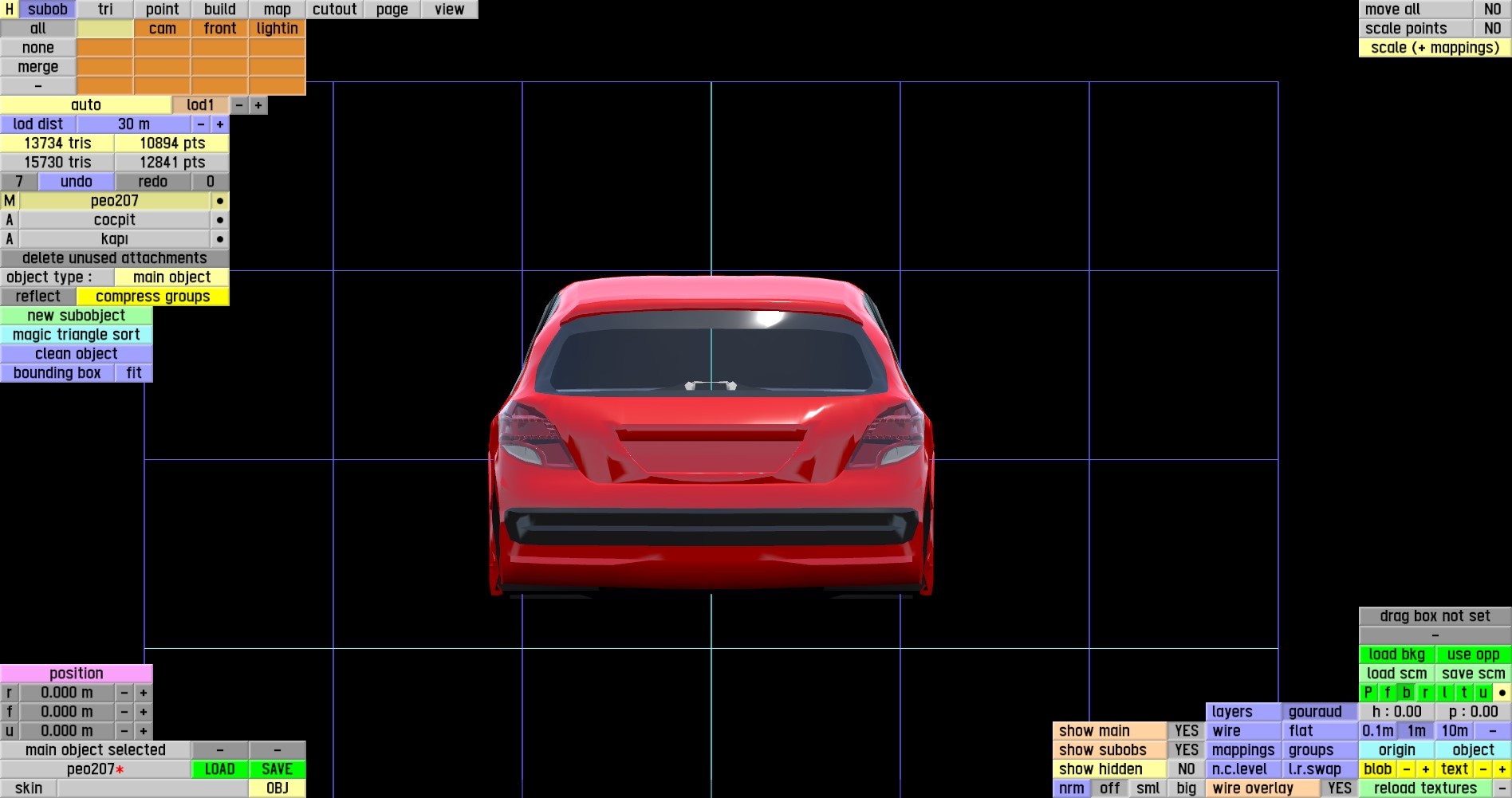Increase LOD level with lod1 plus
This screenshot has height=798, width=1512.
258,105
